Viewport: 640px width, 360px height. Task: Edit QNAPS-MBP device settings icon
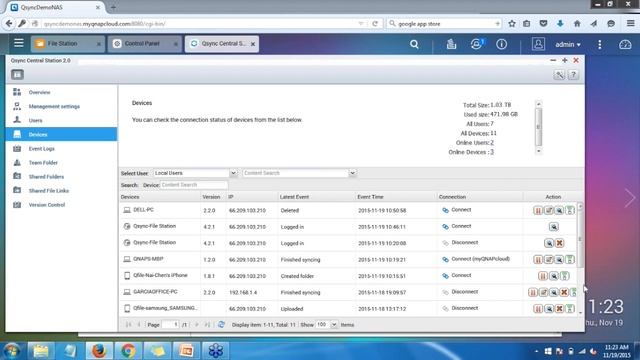[x=549, y=260]
